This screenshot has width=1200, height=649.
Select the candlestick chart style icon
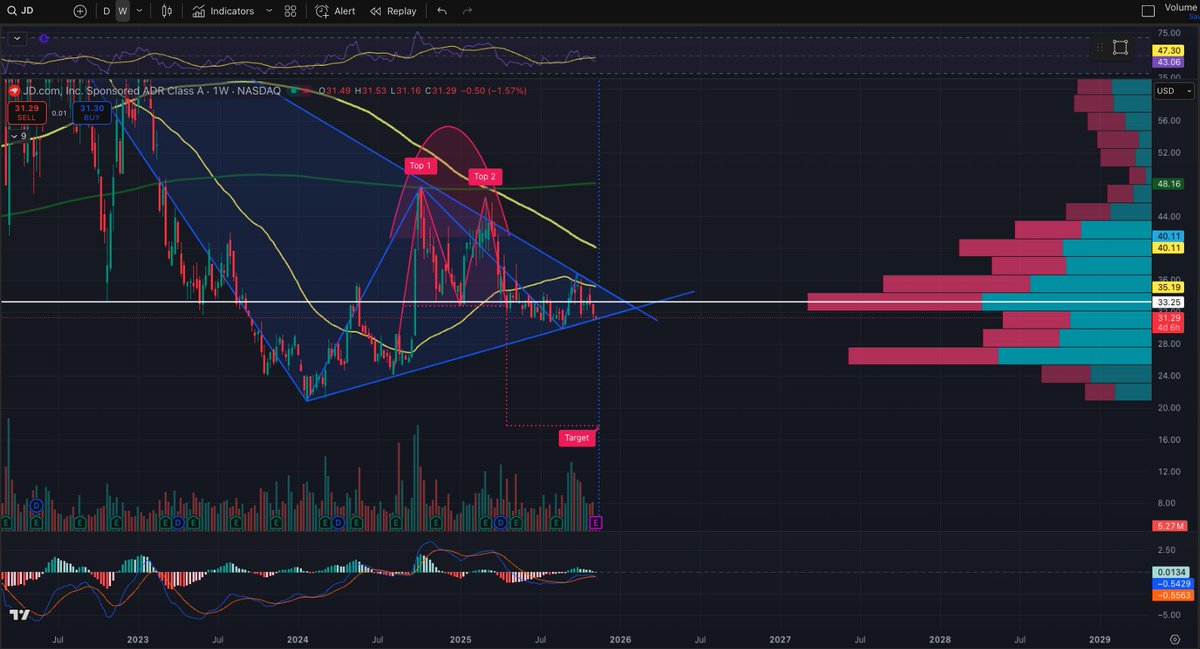(x=166, y=11)
